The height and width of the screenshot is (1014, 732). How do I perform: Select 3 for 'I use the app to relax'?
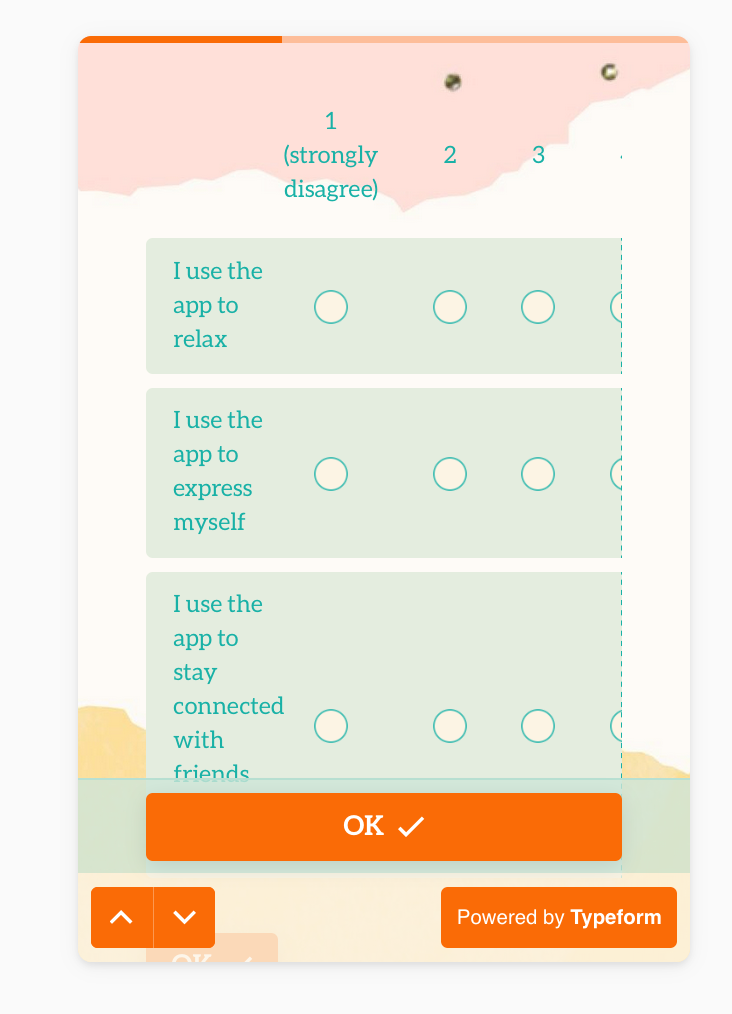pyautogui.click(x=538, y=307)
